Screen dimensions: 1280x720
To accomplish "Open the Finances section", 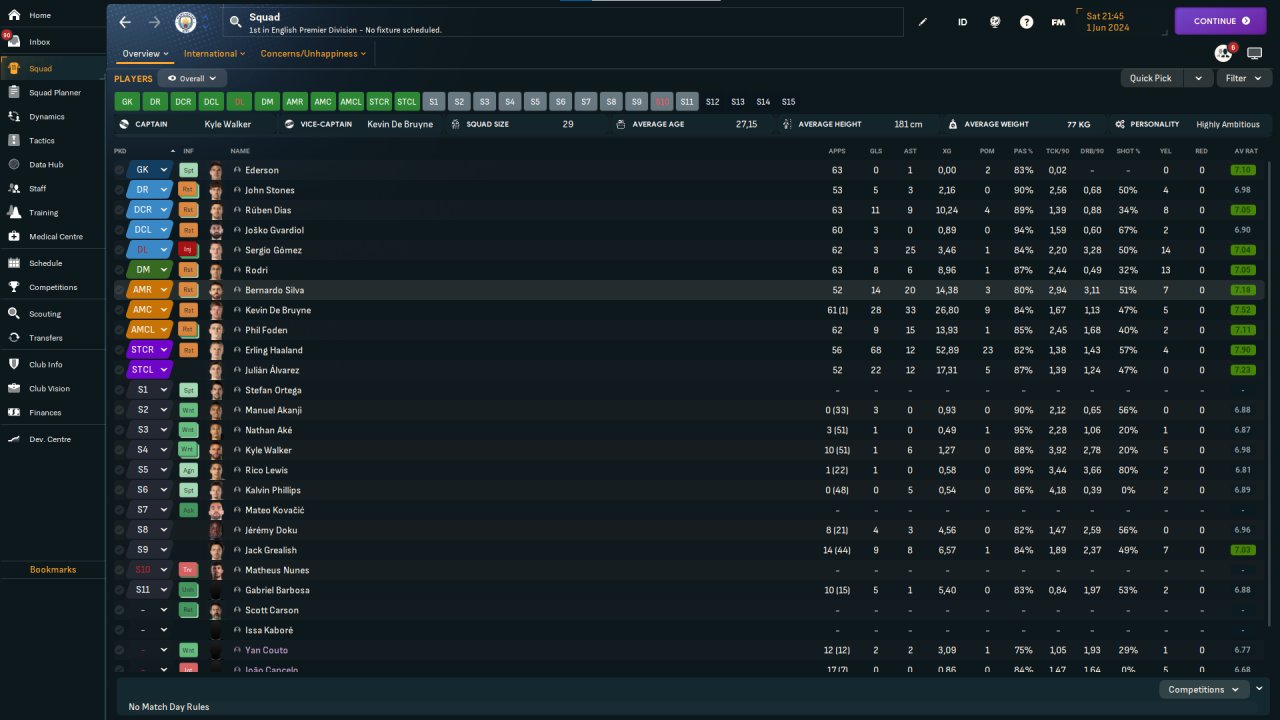I will tap(45, 412).
